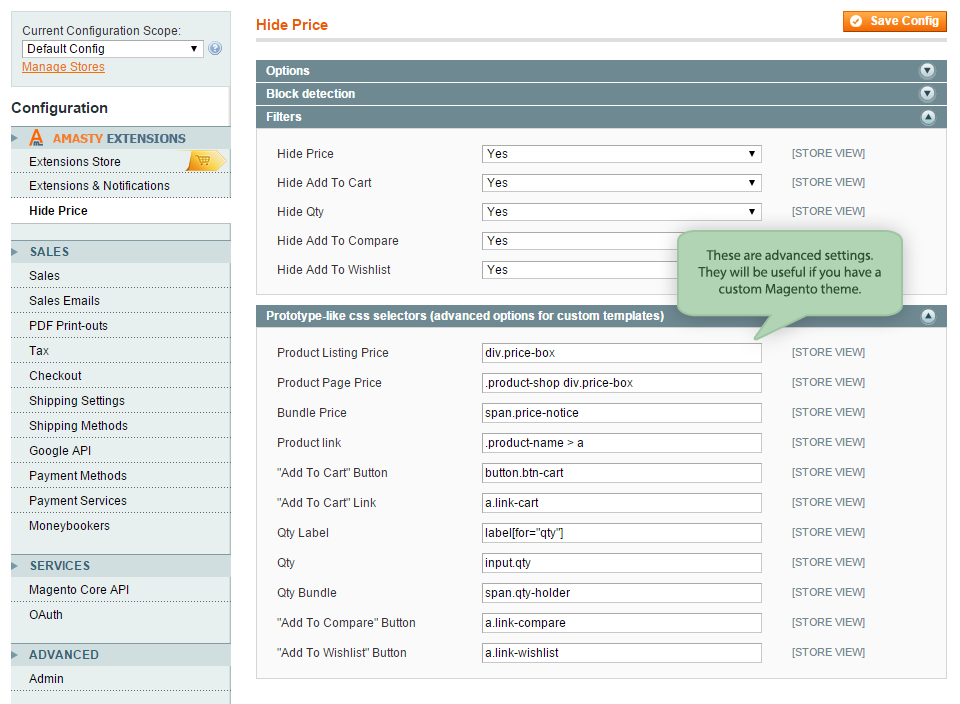
Task: Open OAuth configuration item
Action: (46, 615)
